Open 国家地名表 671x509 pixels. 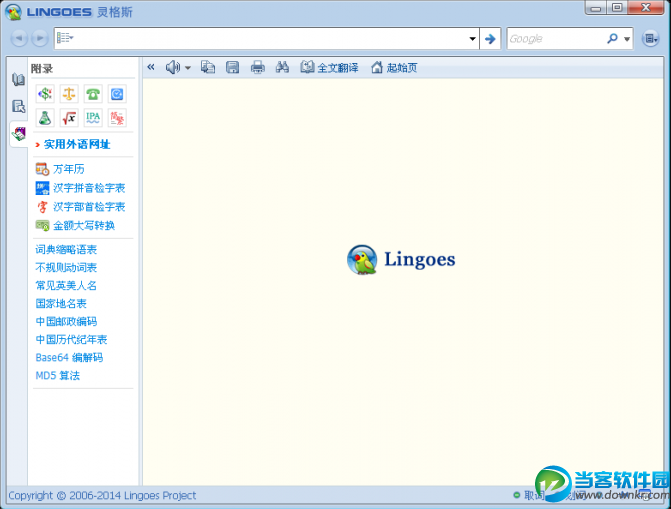pos(61,304)
